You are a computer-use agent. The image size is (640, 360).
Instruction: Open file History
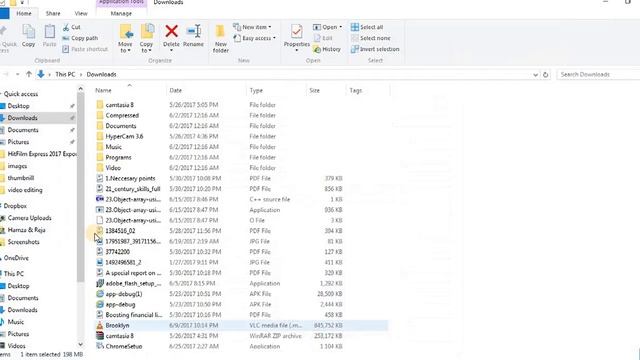pyautogui.click(x=327, y=49)
